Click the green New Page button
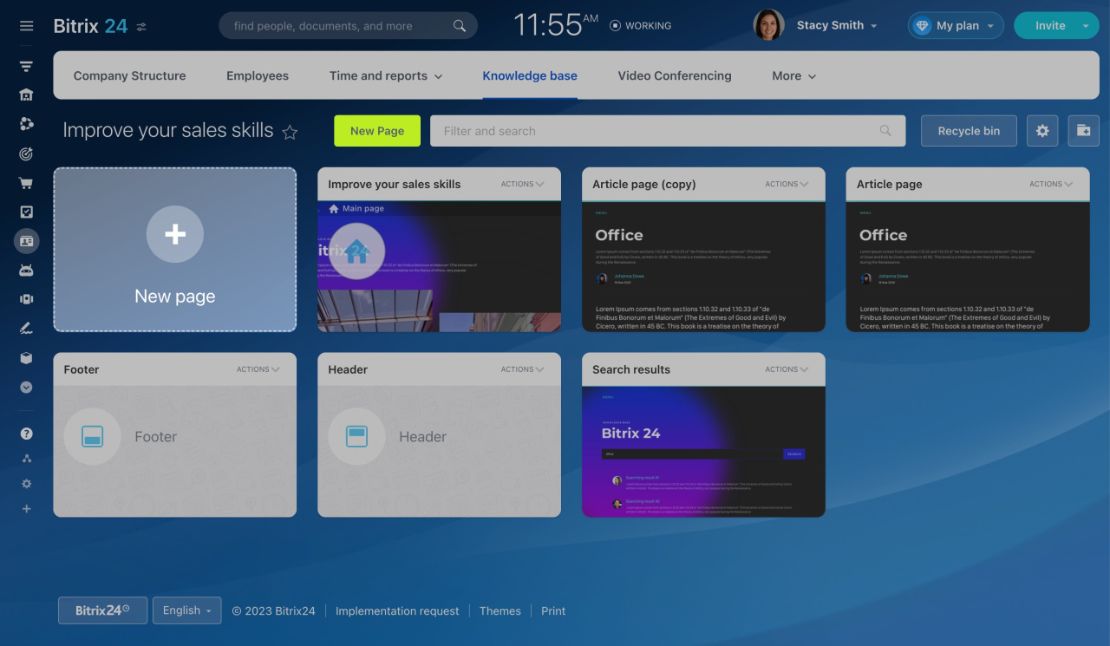Image resolution: width=1110 pixels, height=646 pixels. click(x=377, y=131)
